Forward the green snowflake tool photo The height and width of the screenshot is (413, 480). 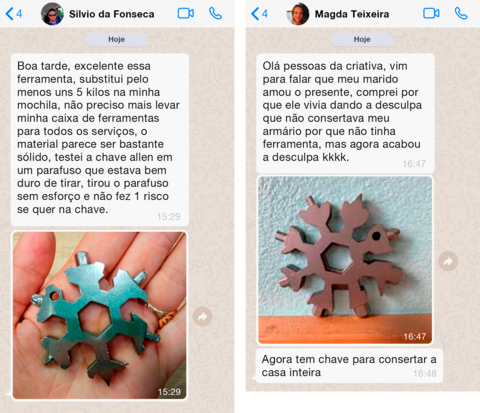202,317
